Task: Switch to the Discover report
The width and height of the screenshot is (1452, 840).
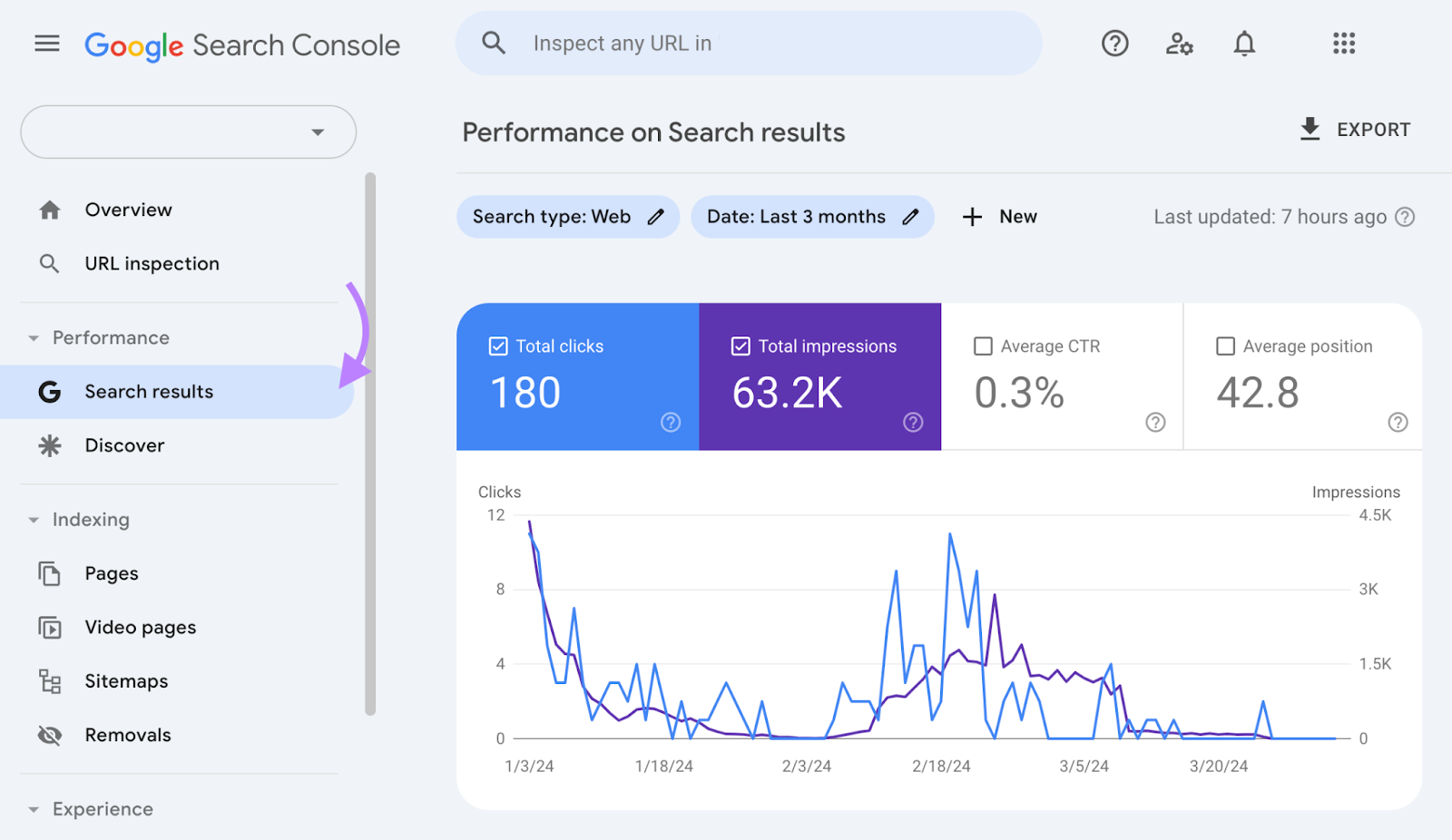Action: pos(124,444)
